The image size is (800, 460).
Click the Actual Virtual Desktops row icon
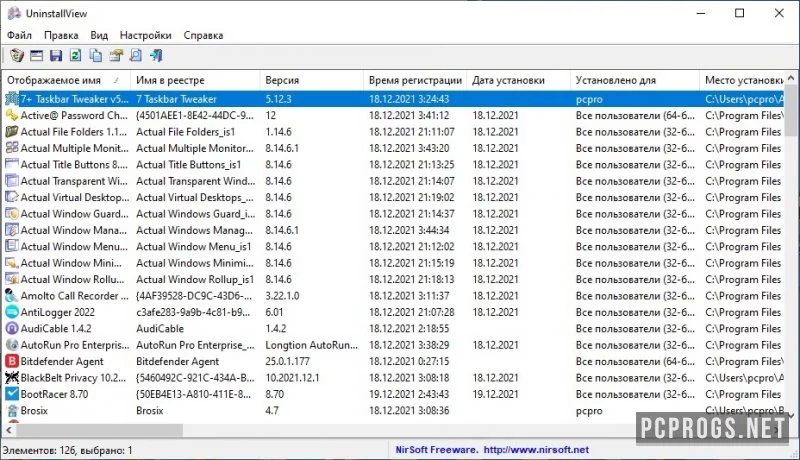point(12,197)
